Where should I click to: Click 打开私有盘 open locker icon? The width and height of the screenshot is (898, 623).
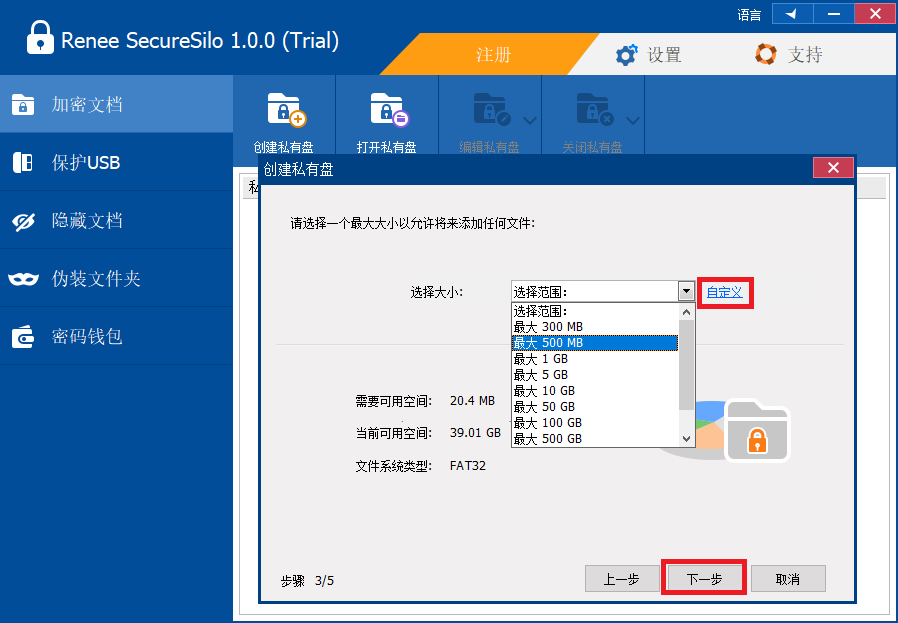(389, 109)
